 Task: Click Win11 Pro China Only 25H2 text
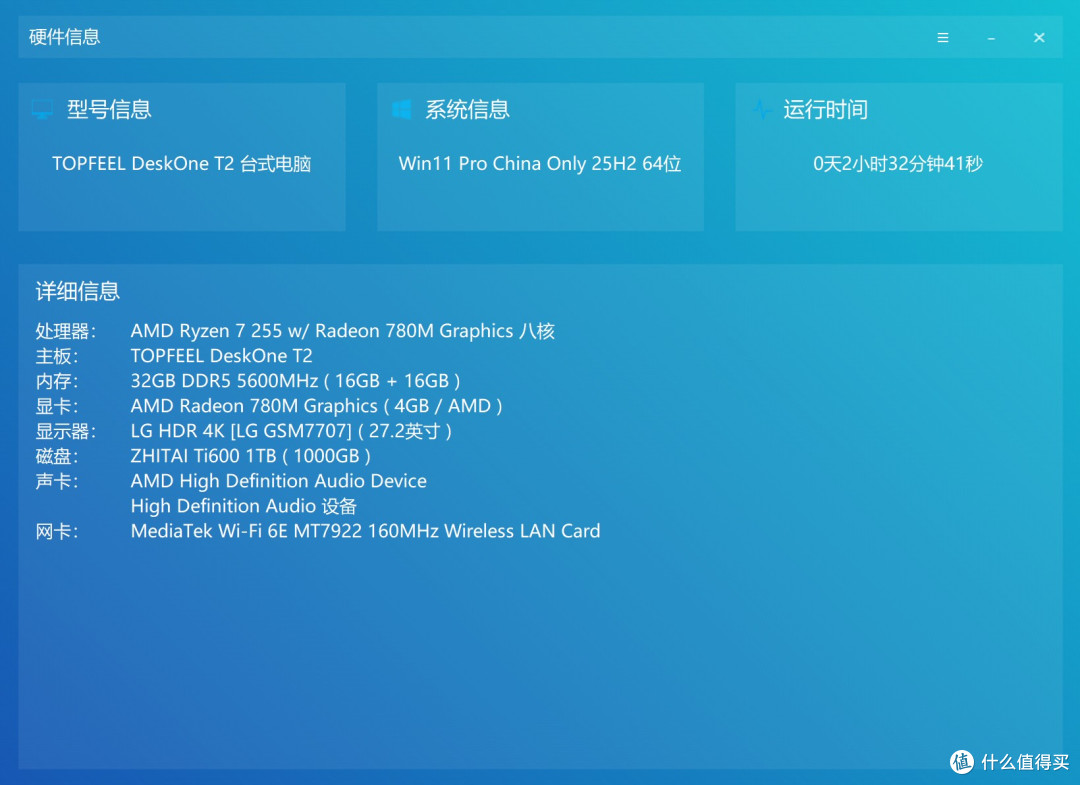pos(540,164)
